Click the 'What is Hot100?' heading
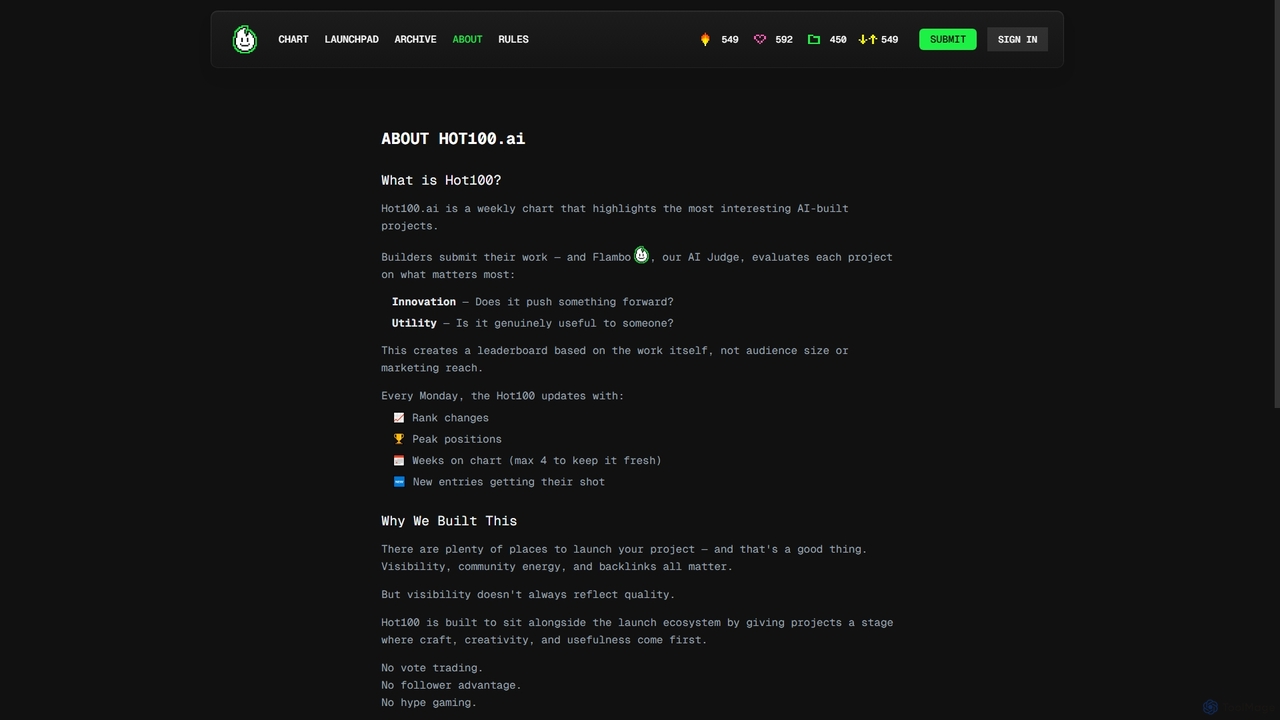The width and height of the screenshot is (1280, 720). [441, 180]
